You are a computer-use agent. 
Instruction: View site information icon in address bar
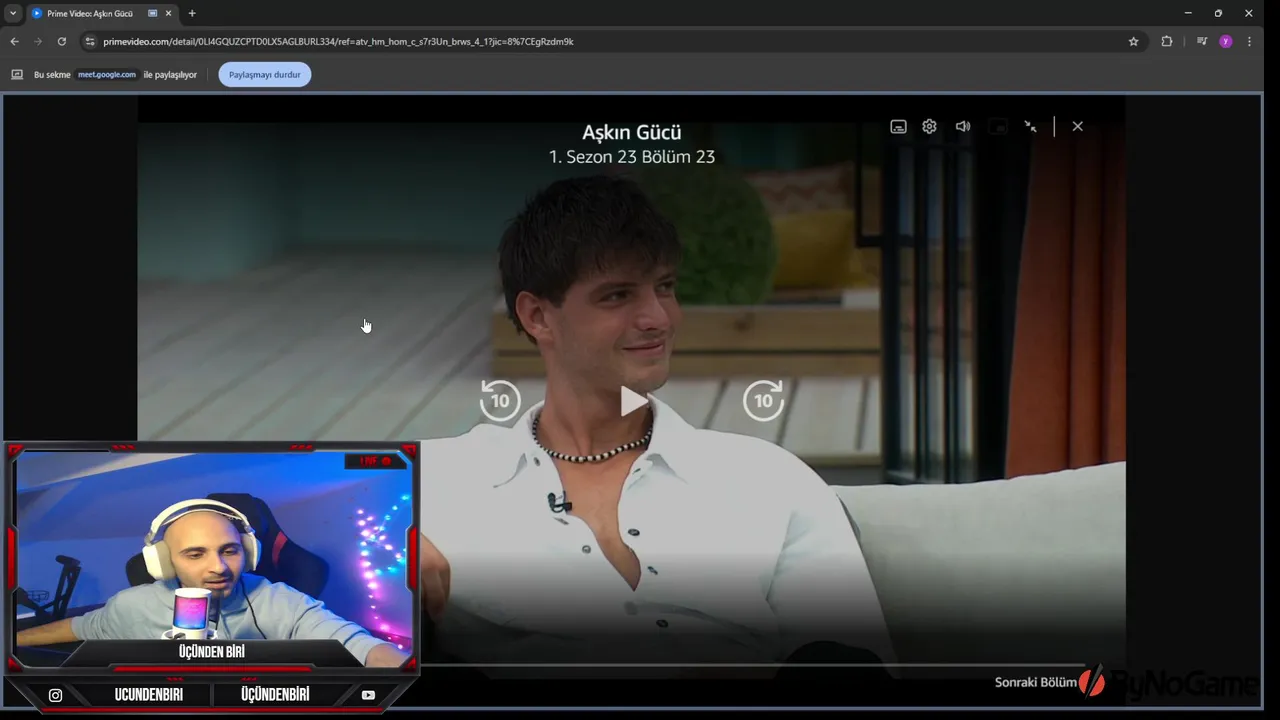pos(90,41)
